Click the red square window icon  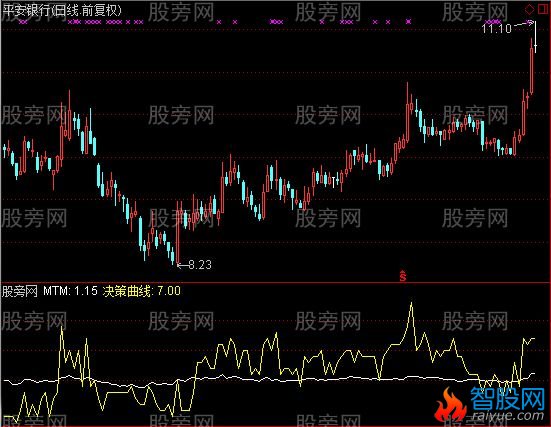543,8
